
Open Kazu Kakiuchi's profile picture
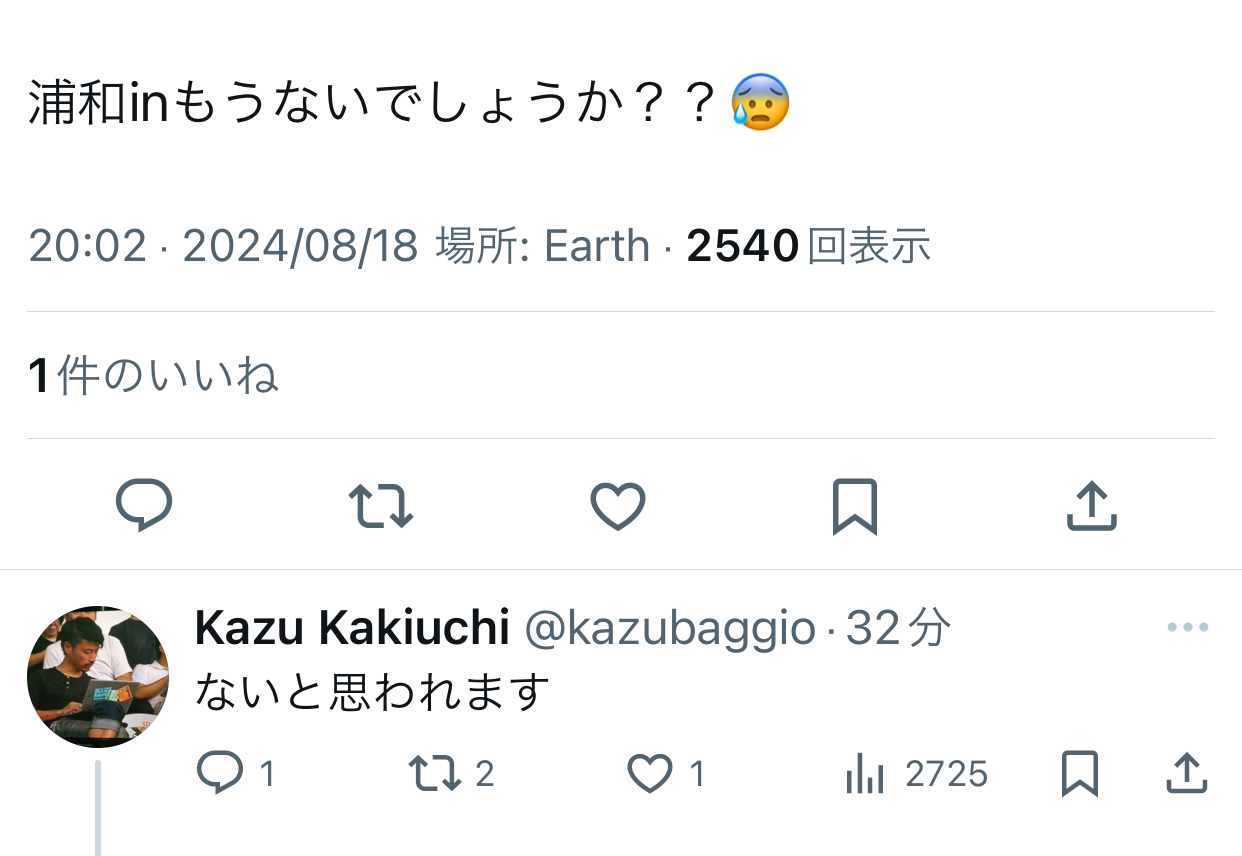pyautogui.click(x=97, y=676)
